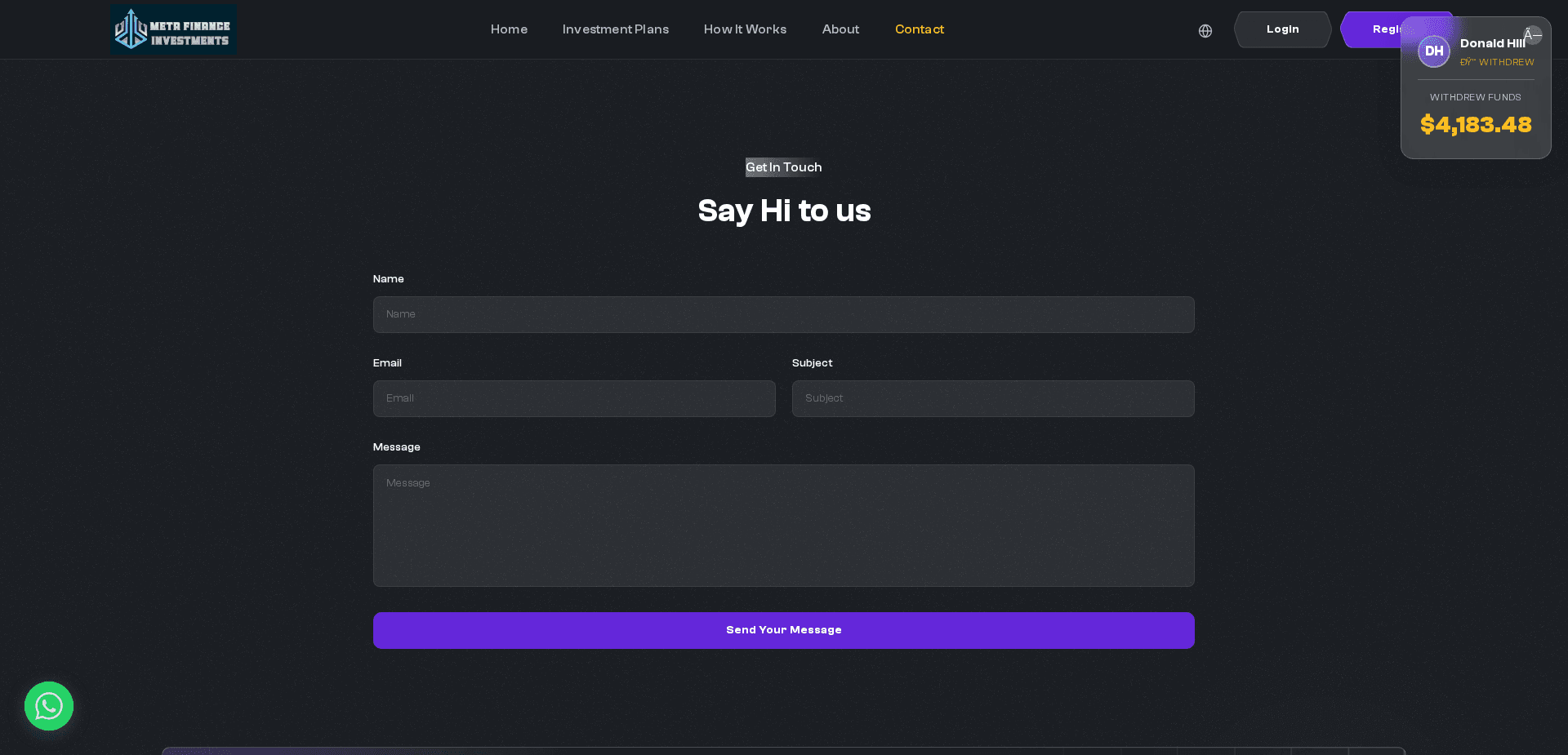Image resolution: width=1568 pixels, height=755 pixels.
Task: Open the Investment Plans page
Action: [x=616, y=29]
